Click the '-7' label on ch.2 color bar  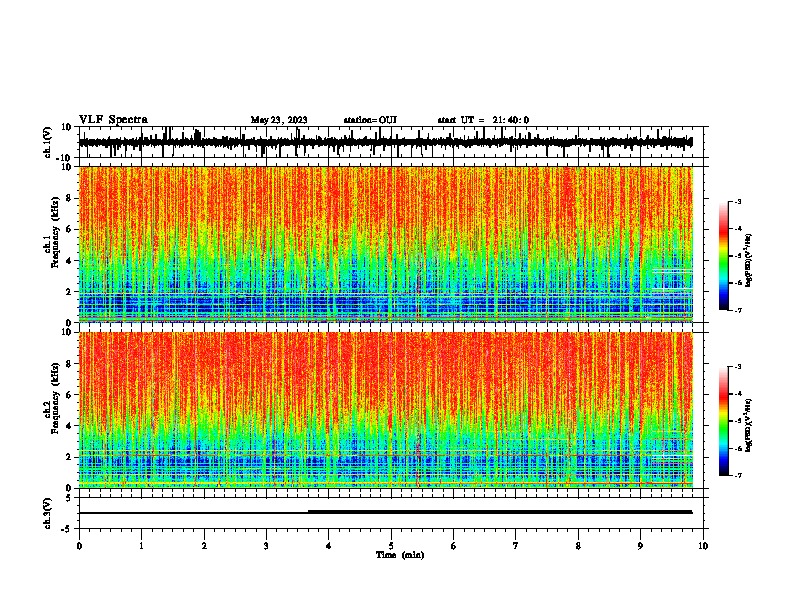(x=738, y=475)
